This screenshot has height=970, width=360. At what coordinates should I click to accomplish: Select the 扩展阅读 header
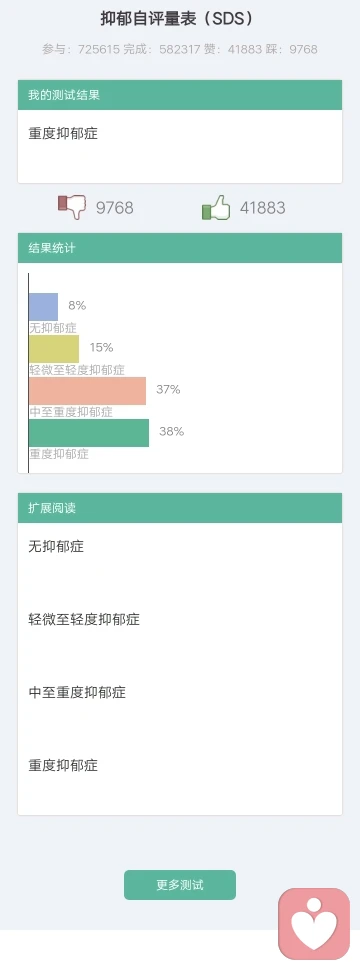[x=180, y=508]
